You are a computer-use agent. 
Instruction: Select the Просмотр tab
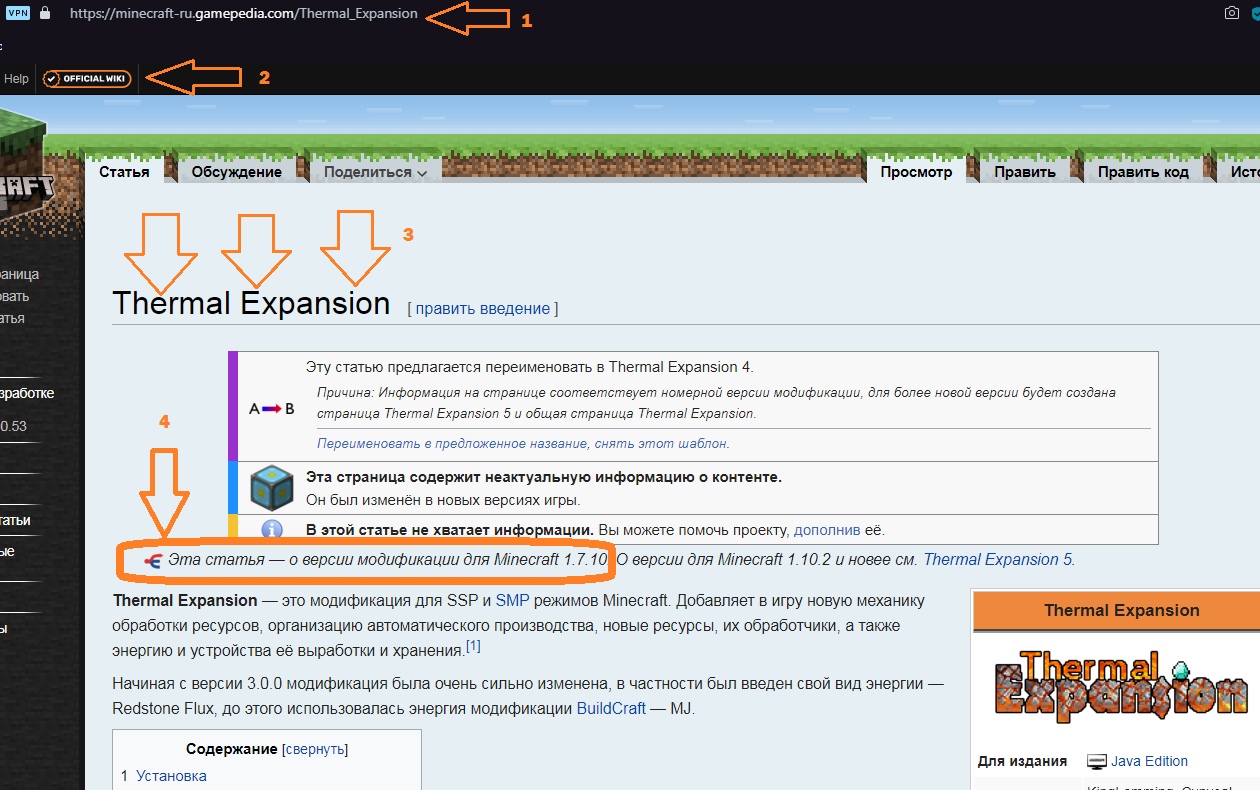(917, 172)
